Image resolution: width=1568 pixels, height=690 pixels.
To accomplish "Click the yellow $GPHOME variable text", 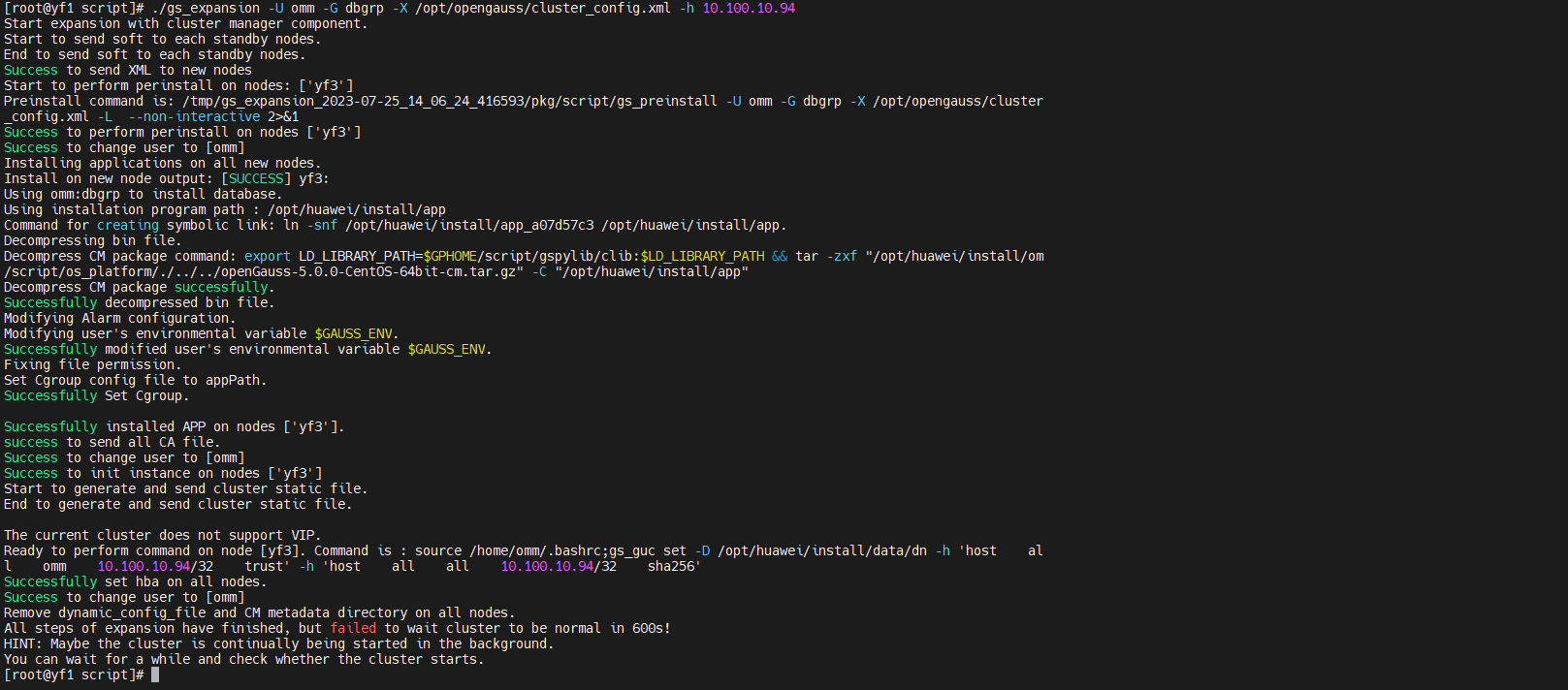I will tap(454, 256).
